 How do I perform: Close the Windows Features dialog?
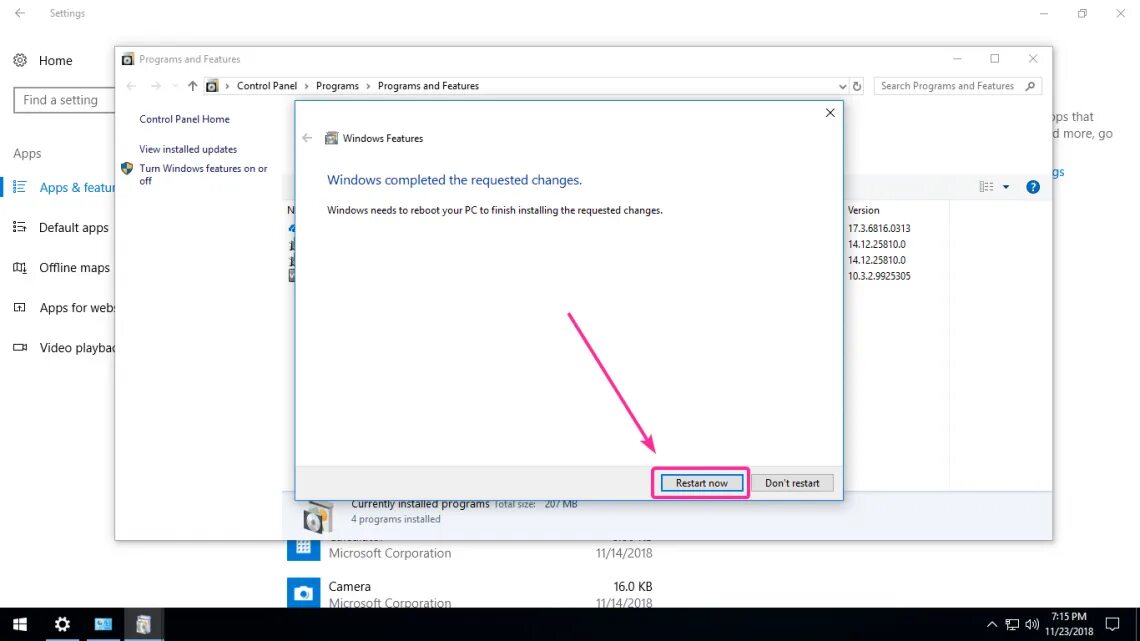(830, 113)
